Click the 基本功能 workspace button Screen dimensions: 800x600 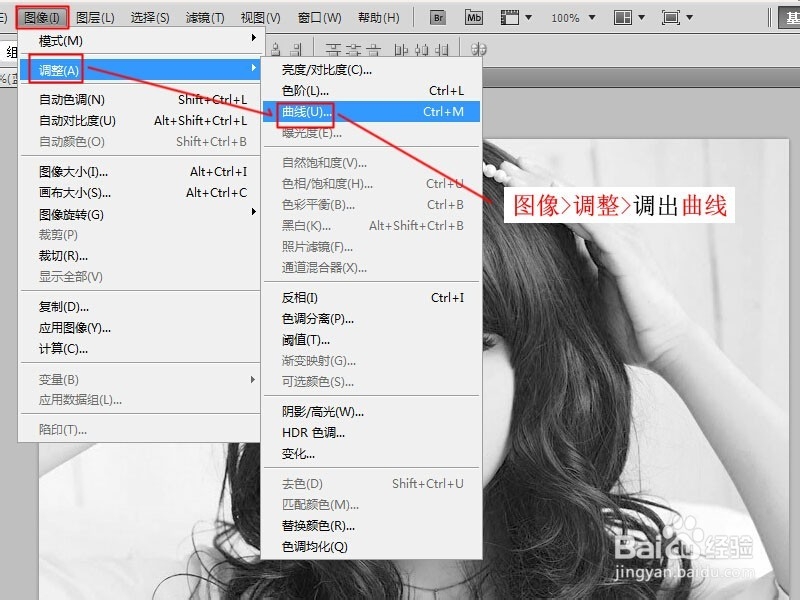click(x=789, y=17)
